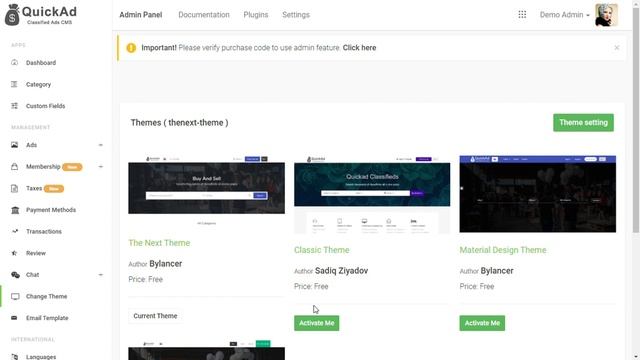Open Transactions in the sidebar
The width and height of the screenshot is (640, 360).
pos(44,231)
